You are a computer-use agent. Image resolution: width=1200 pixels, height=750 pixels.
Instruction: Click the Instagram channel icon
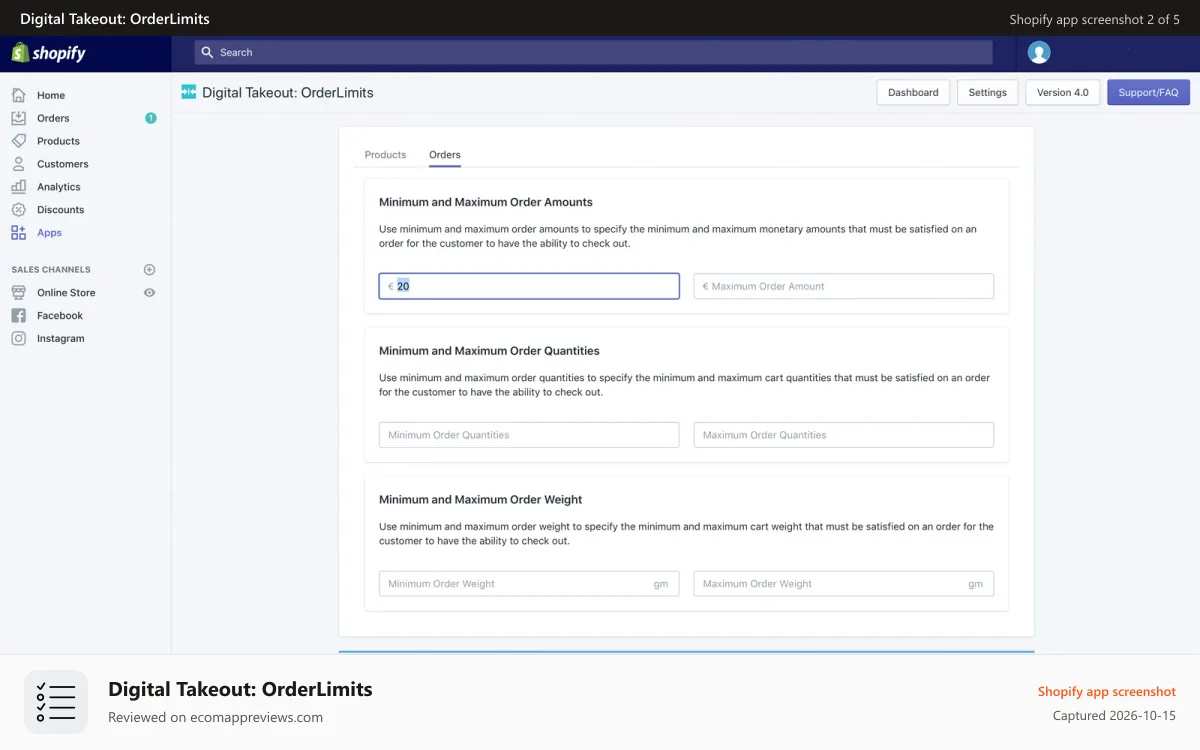(18, 339)
